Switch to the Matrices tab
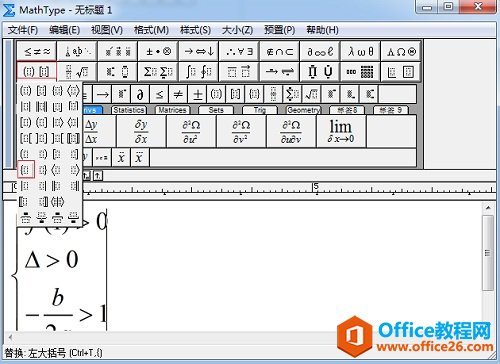 [x=172, y=110]
